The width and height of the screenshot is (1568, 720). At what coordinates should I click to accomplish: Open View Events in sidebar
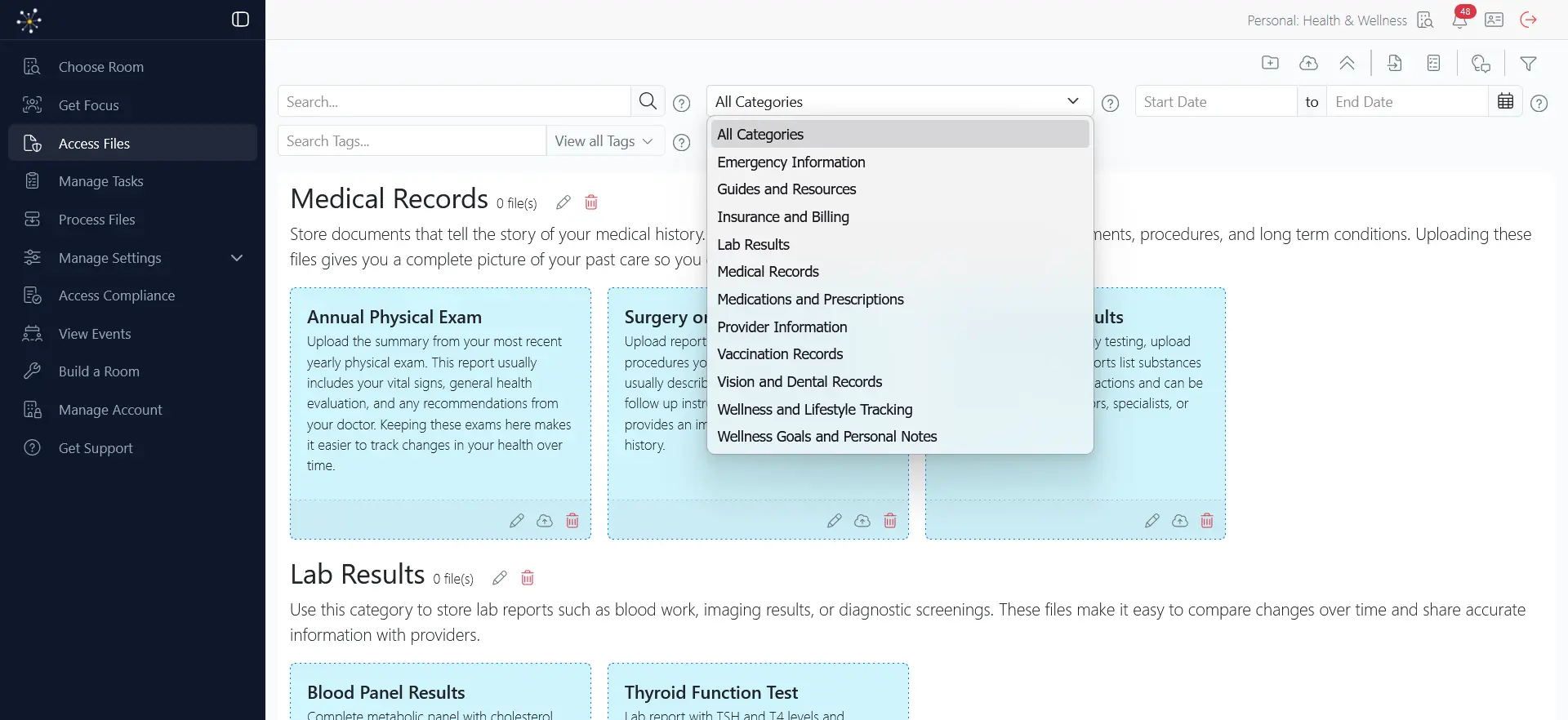pos(132,334)
